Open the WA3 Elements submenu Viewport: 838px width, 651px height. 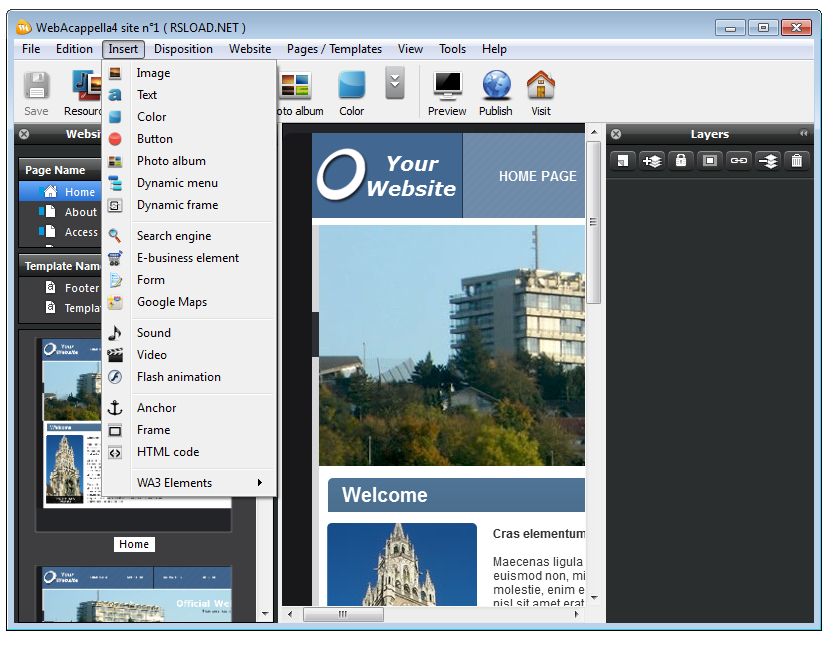click(190, 483)
